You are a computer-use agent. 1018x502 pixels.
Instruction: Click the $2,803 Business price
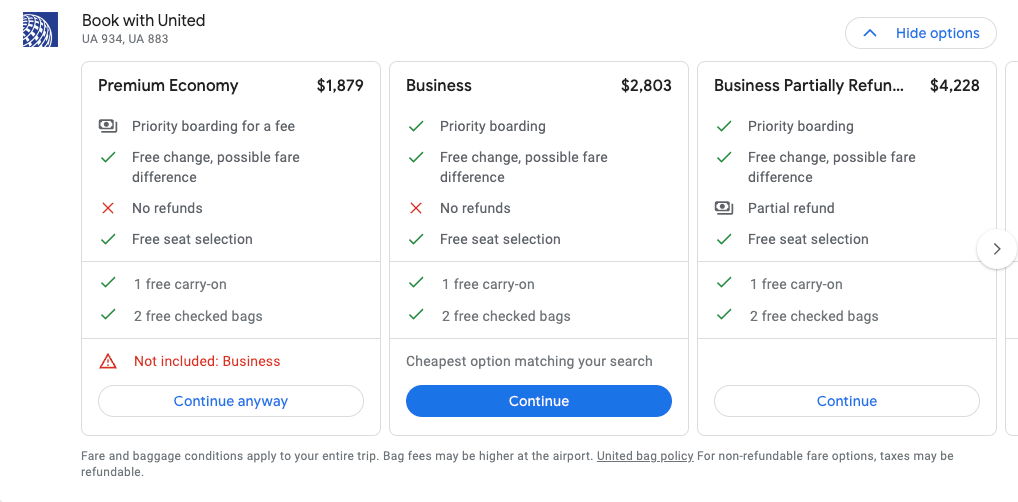tap(646, 86)
